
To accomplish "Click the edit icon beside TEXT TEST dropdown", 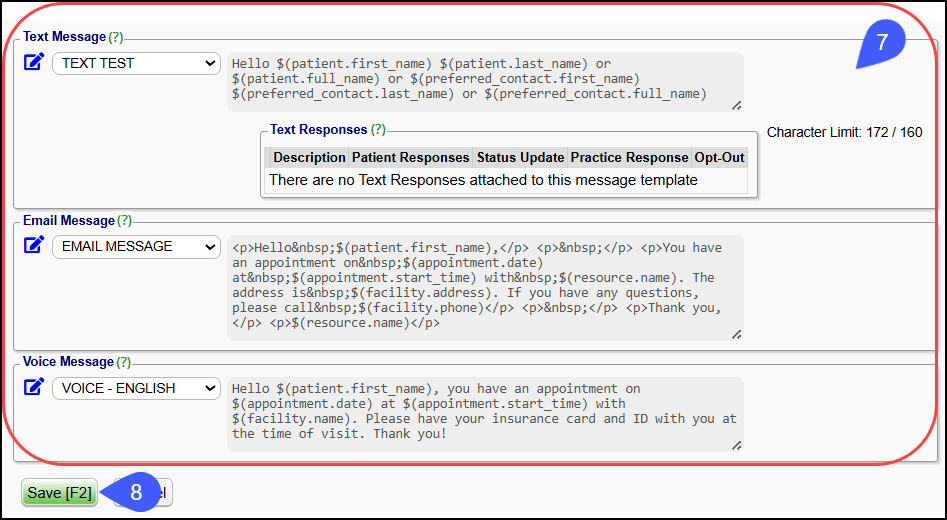I will coord(34,63).
